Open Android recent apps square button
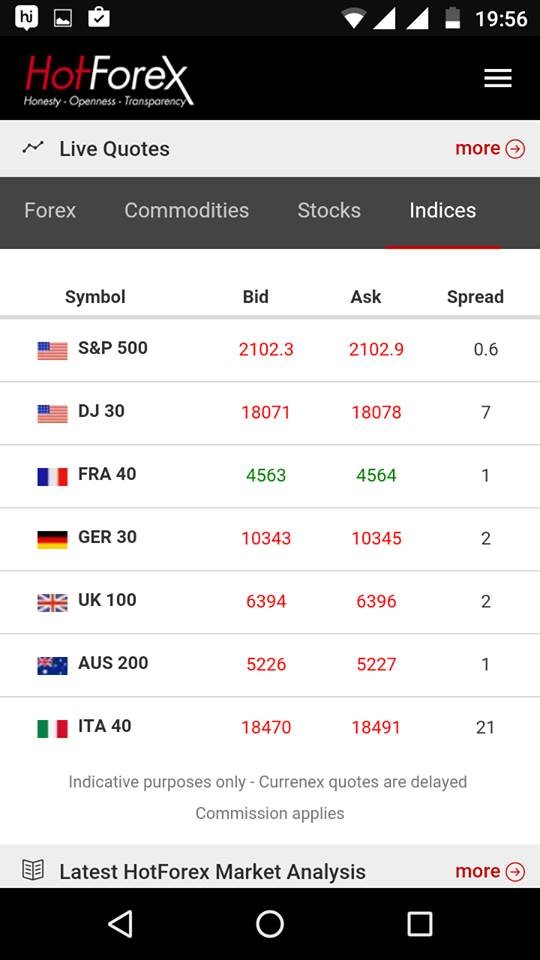The image size is (540, 960). coord(419,923)
